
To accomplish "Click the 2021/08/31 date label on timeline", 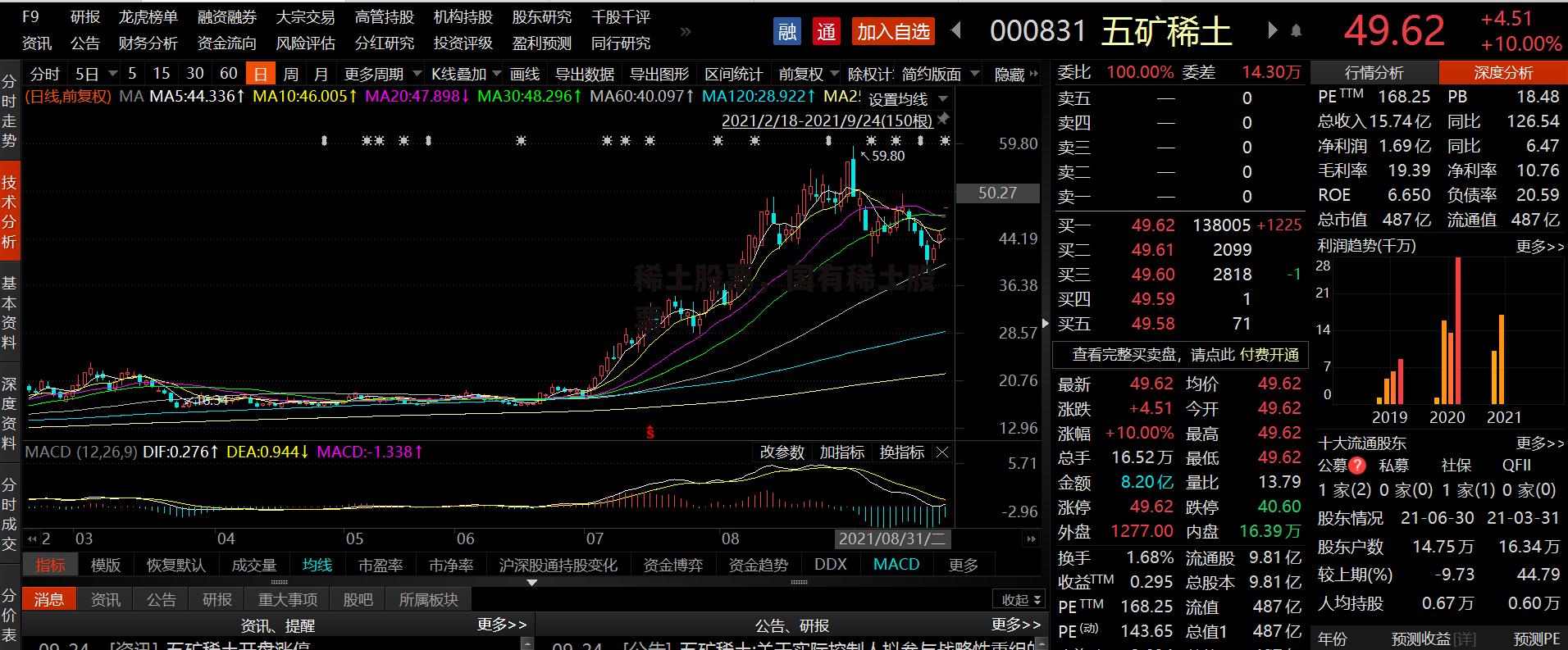I will [892, 539].
